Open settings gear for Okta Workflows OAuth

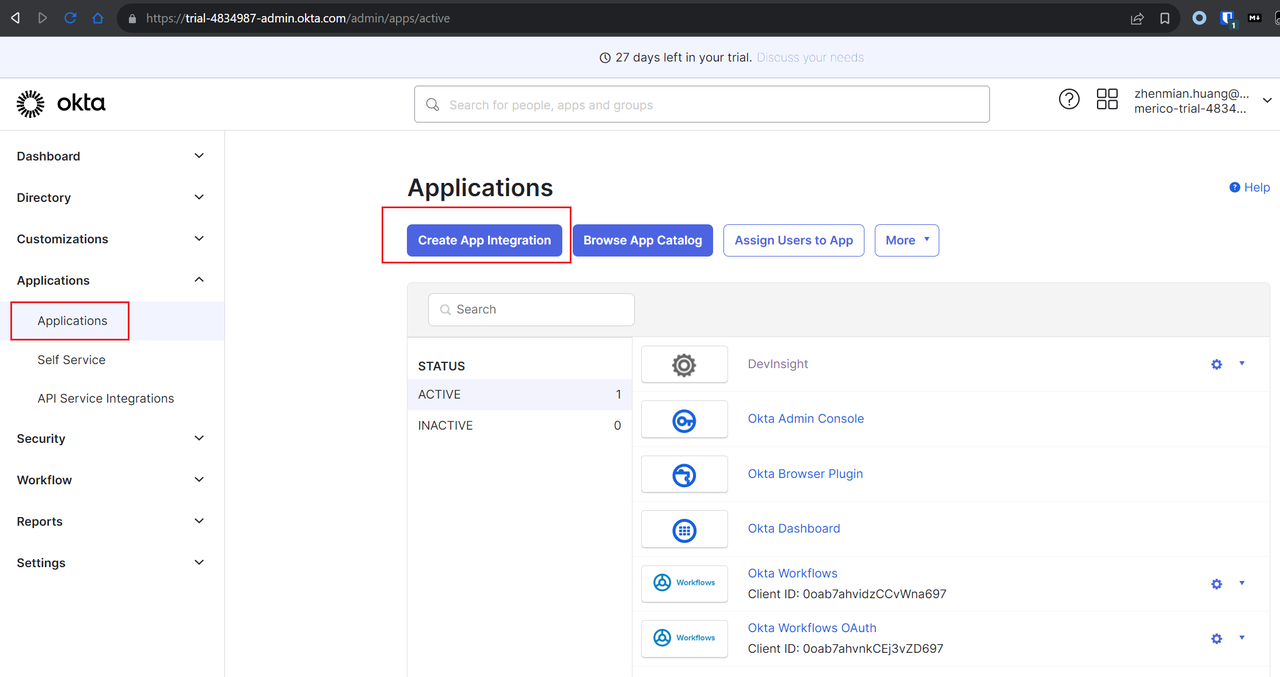pos(1216,638)
